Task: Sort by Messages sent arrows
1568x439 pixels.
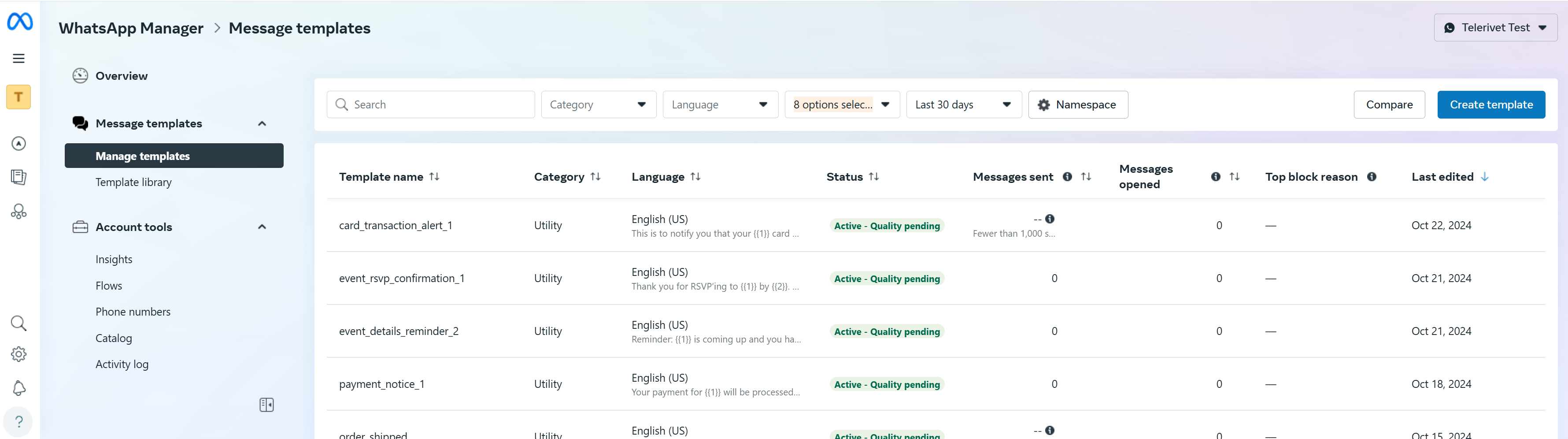Action: click(1086, 177)
